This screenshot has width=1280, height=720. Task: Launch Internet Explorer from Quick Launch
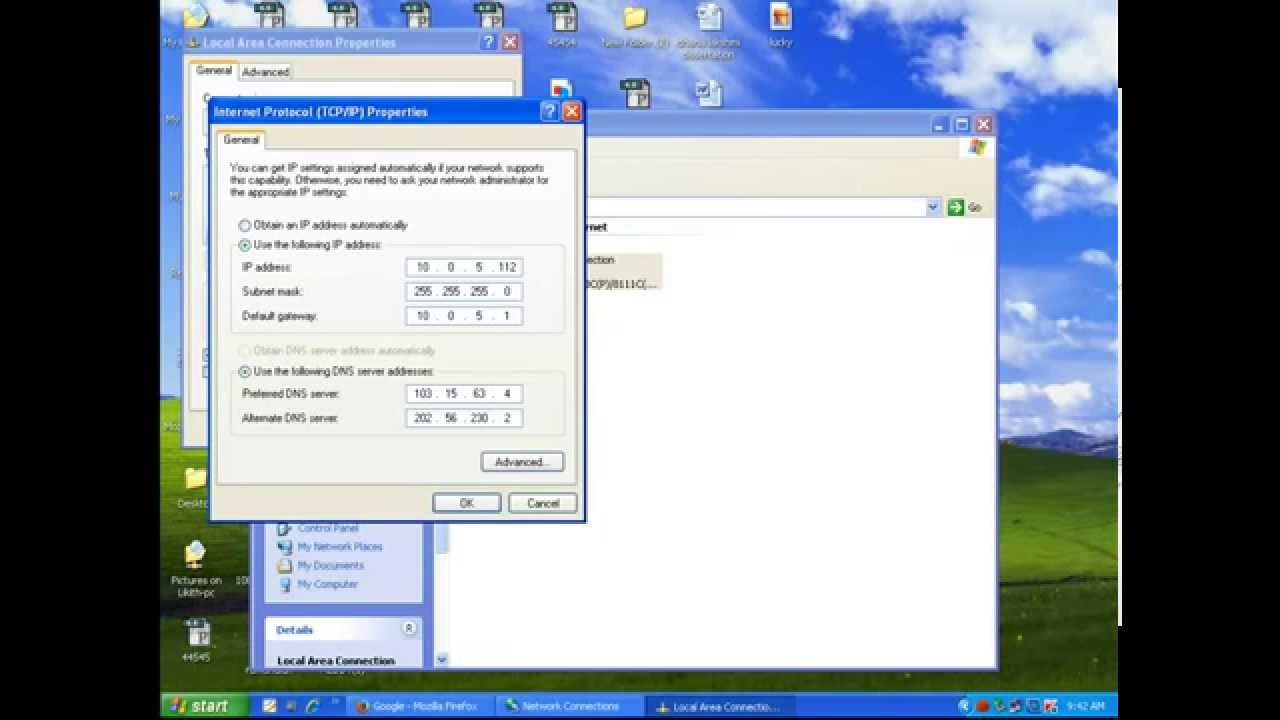pyautogui.click(x=313, y=706)
